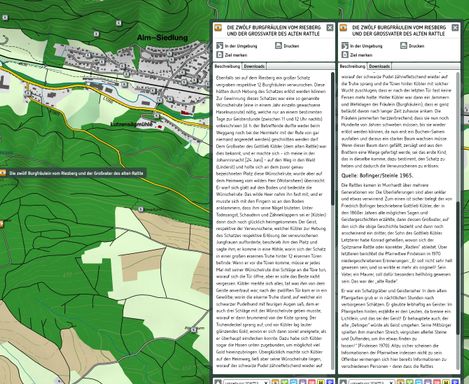Click orange legend icon in right panel header
This screenshot has width=469, height=384.
point(343,28)
